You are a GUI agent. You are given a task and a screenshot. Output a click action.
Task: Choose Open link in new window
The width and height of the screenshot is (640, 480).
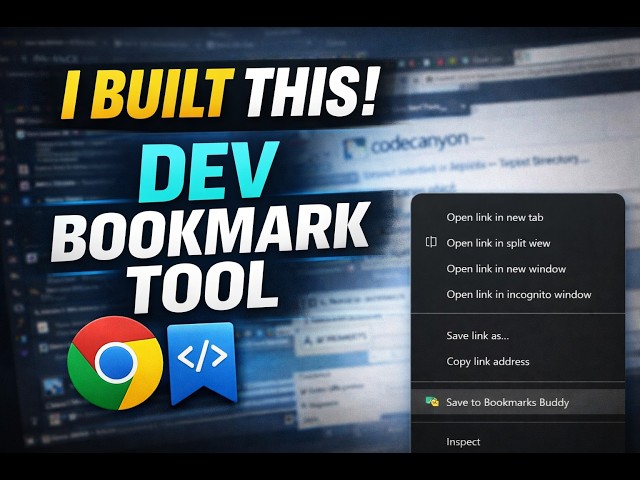point(506,269)
